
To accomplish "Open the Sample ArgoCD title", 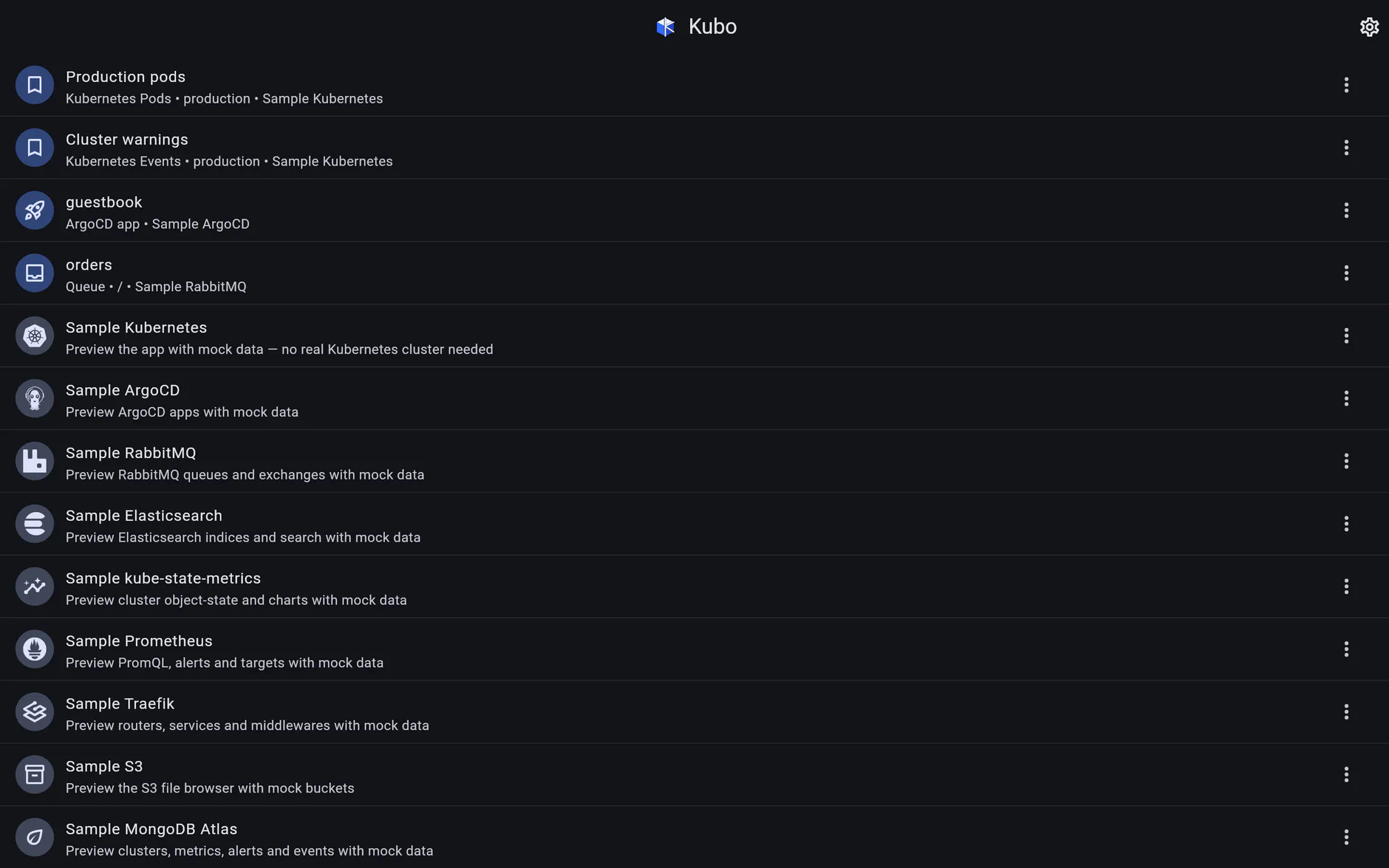I will pyautogui.click(x=123, y=391).
